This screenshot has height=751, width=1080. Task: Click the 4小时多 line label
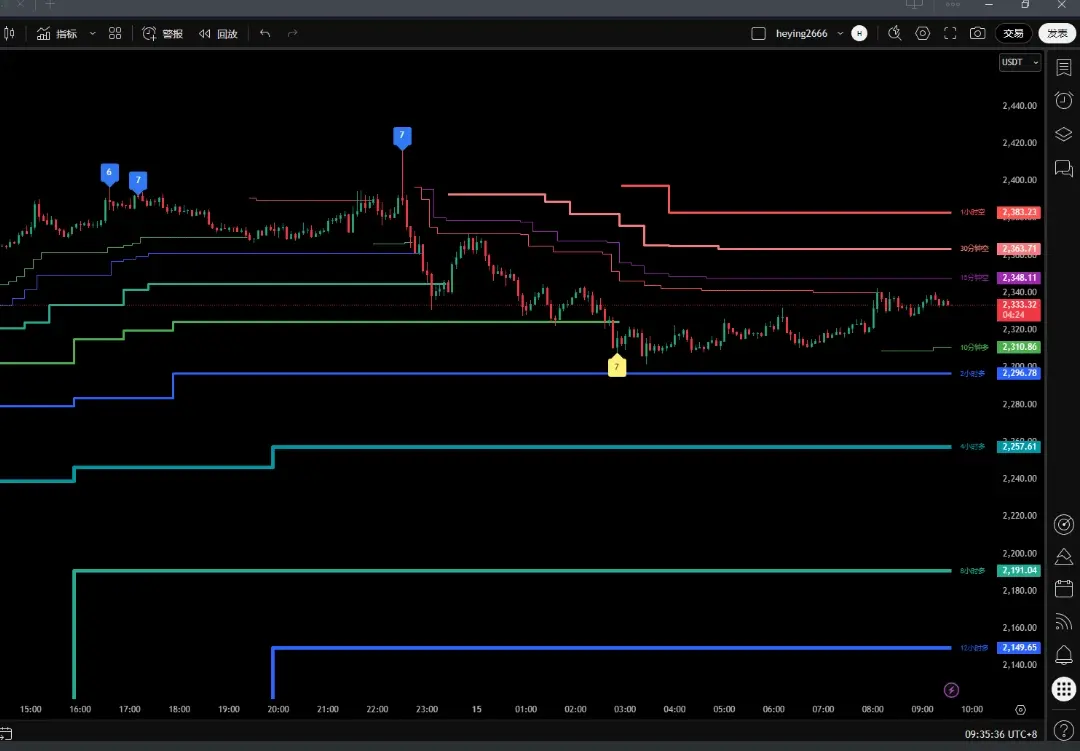click(x=973, y=446)
